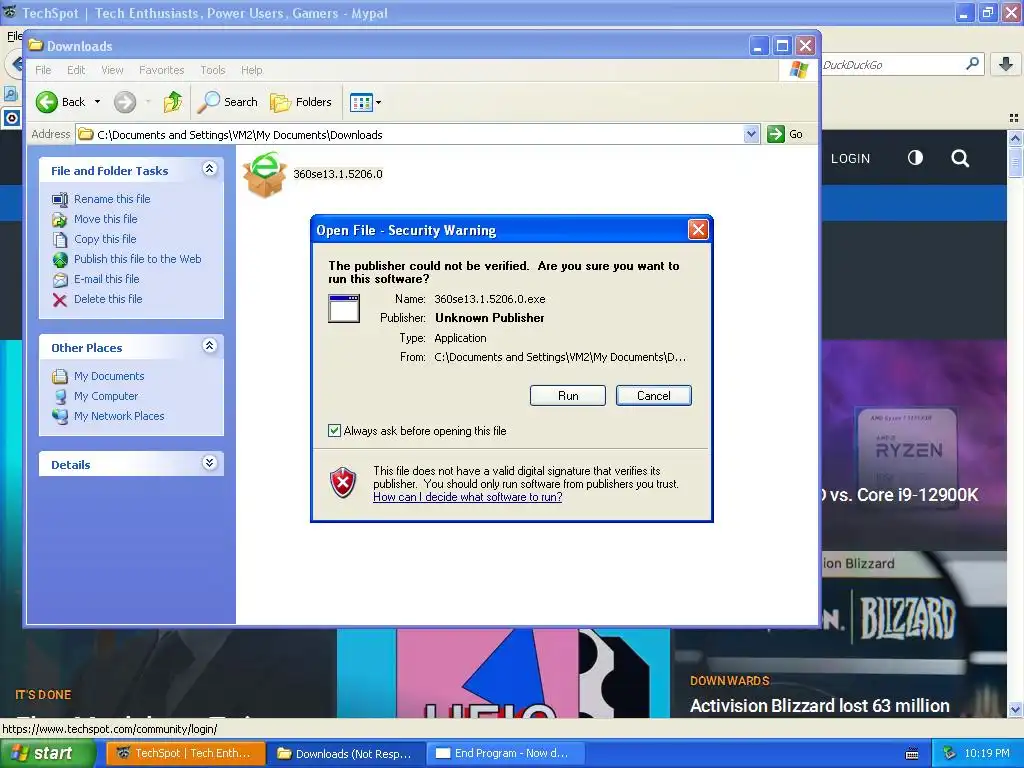The height and width of the screenshot is (768, 1024).
Task: Click the application icon in security dialog
Action: (344, 308)
